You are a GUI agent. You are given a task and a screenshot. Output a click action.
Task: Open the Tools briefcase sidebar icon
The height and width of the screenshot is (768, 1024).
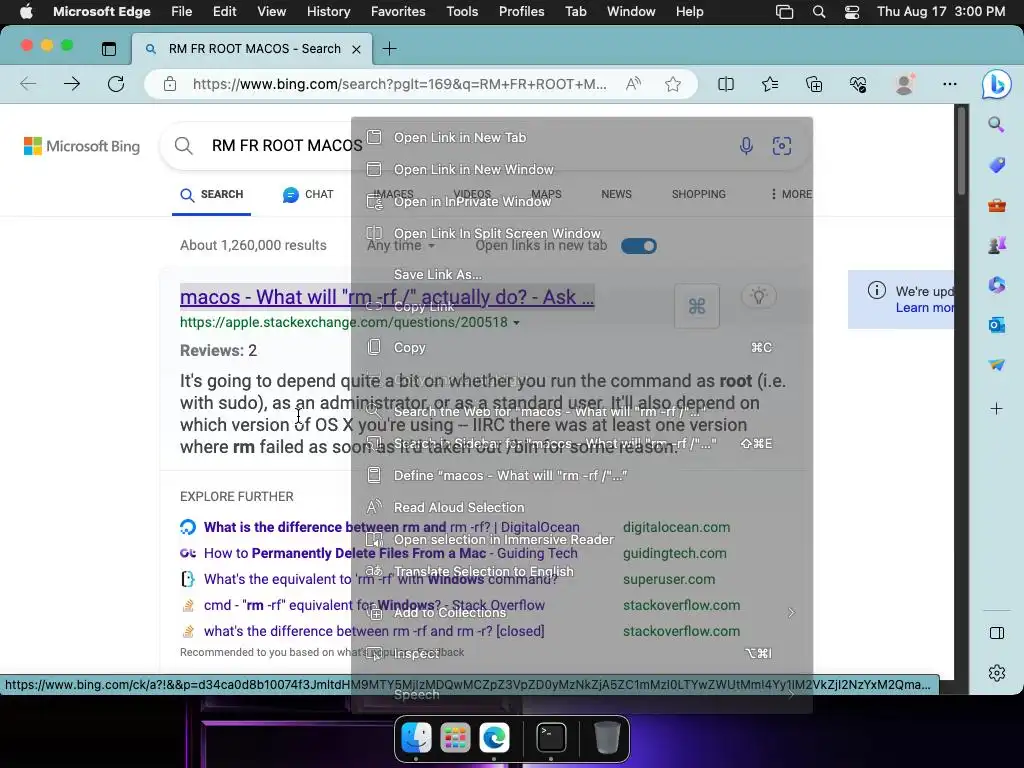coord(997,206)
